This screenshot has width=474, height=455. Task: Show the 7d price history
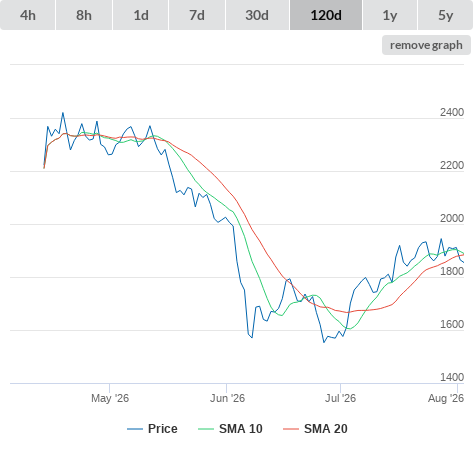click(197, 15)
